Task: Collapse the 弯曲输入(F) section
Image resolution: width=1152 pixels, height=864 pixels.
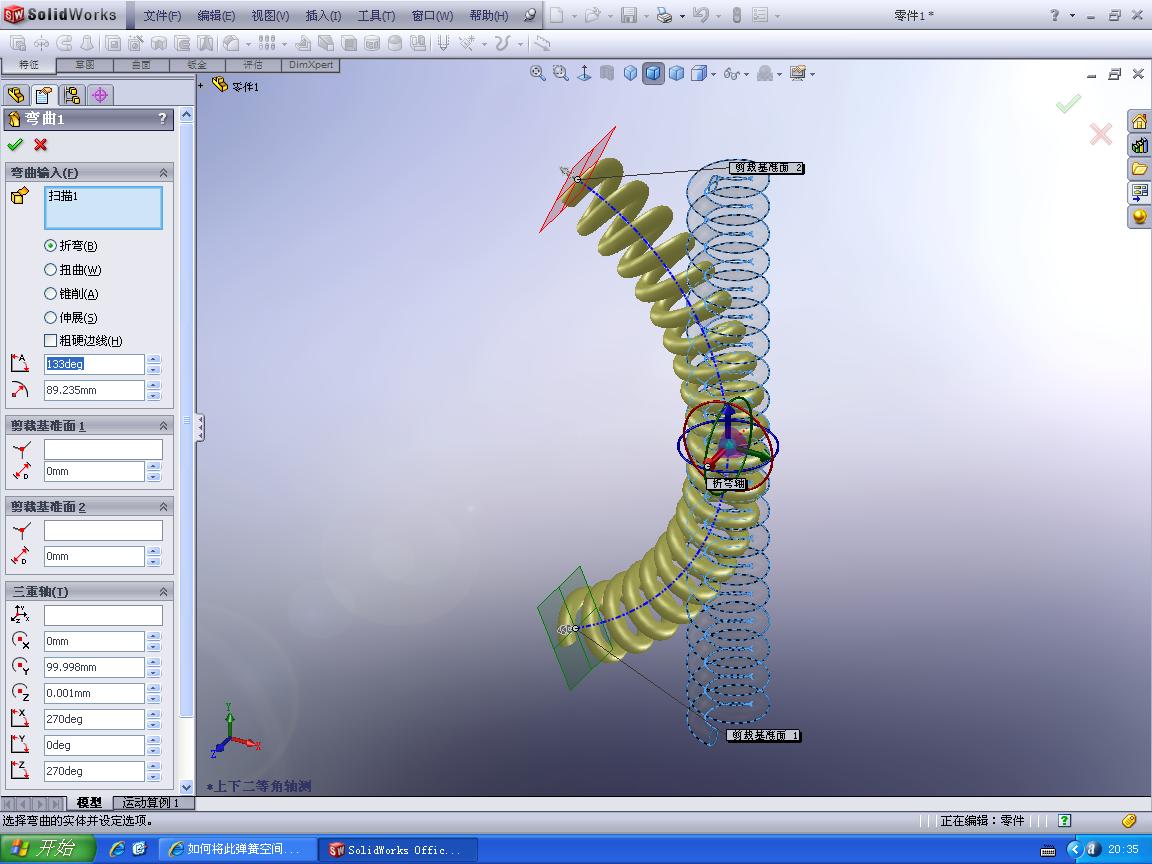Action: pyautogui.click(x=163, y=173)
